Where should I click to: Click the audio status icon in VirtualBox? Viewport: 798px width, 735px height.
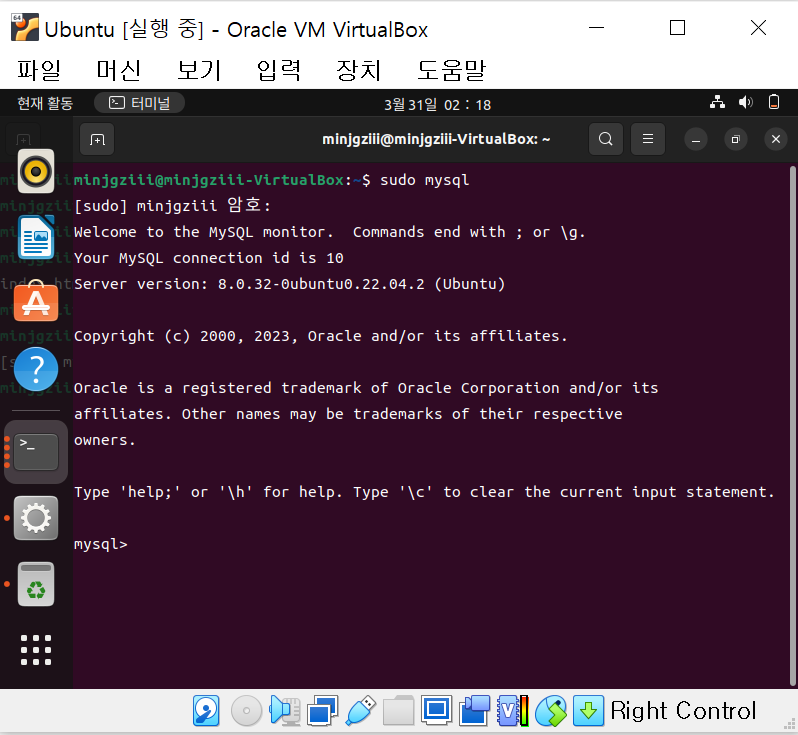[x=284, y=711]
